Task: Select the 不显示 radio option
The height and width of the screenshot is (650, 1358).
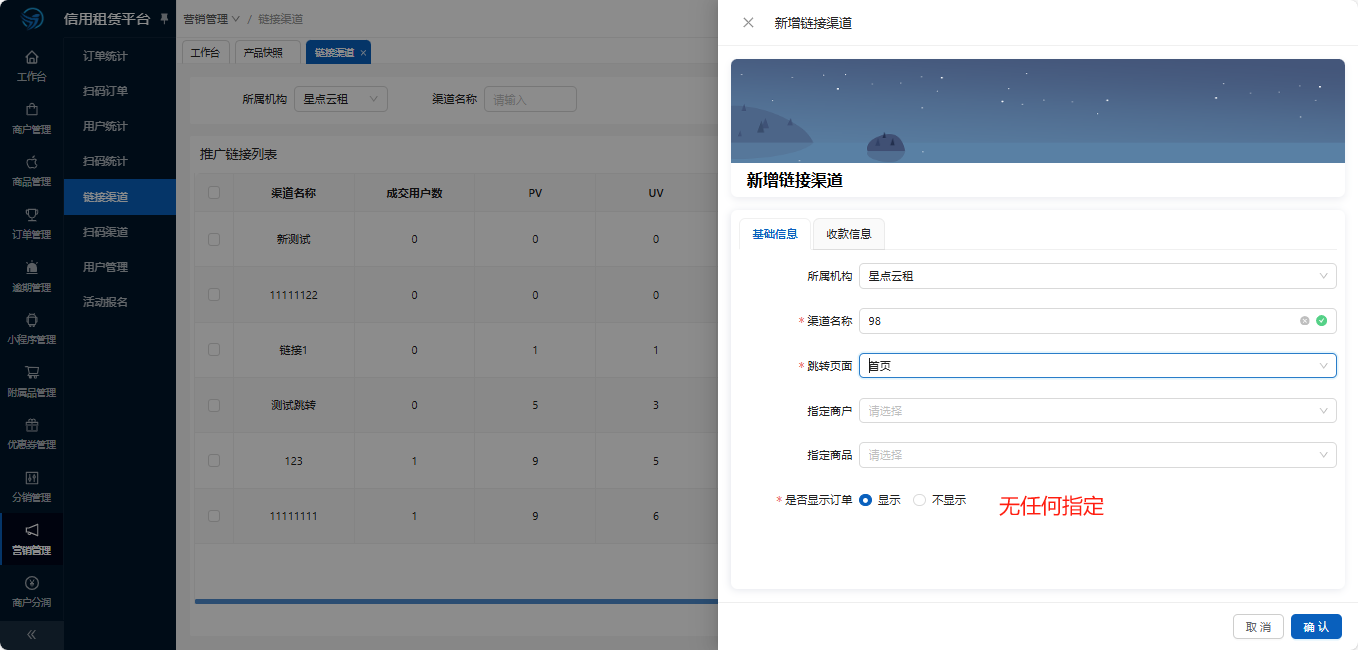Action: (x=919, y=500)
